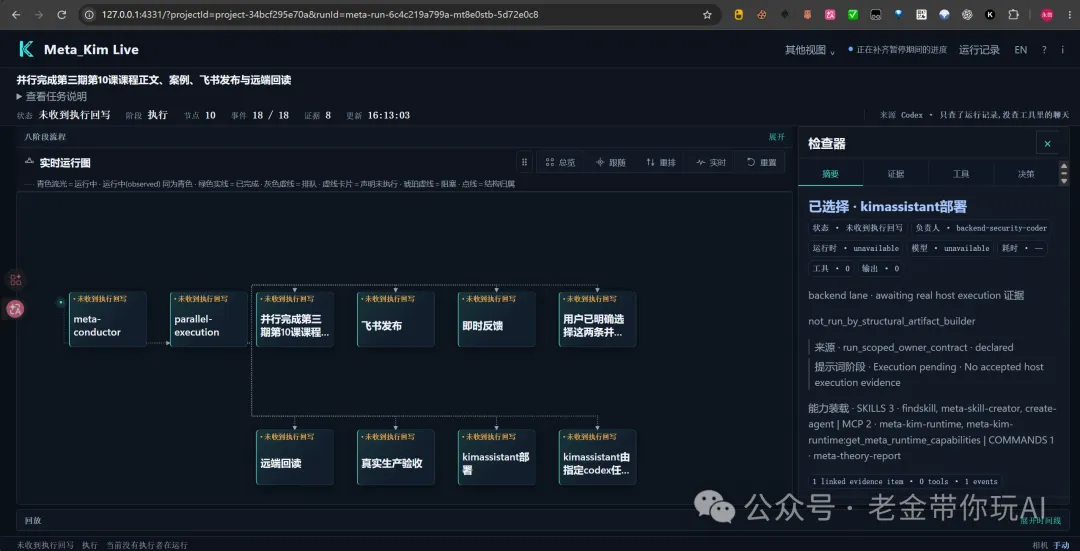Click the 负责人 backend-security-coder chip
The image size is (1080, 551).
[981, 228]
